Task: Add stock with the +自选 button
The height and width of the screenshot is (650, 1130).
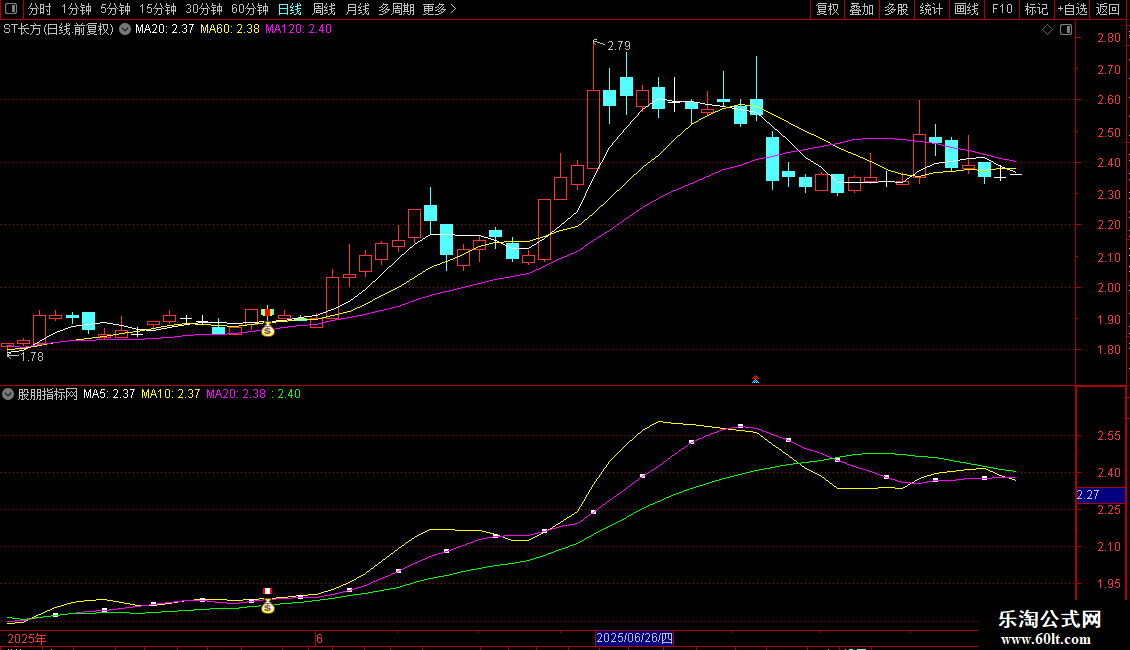Action: click(1072, 9)
